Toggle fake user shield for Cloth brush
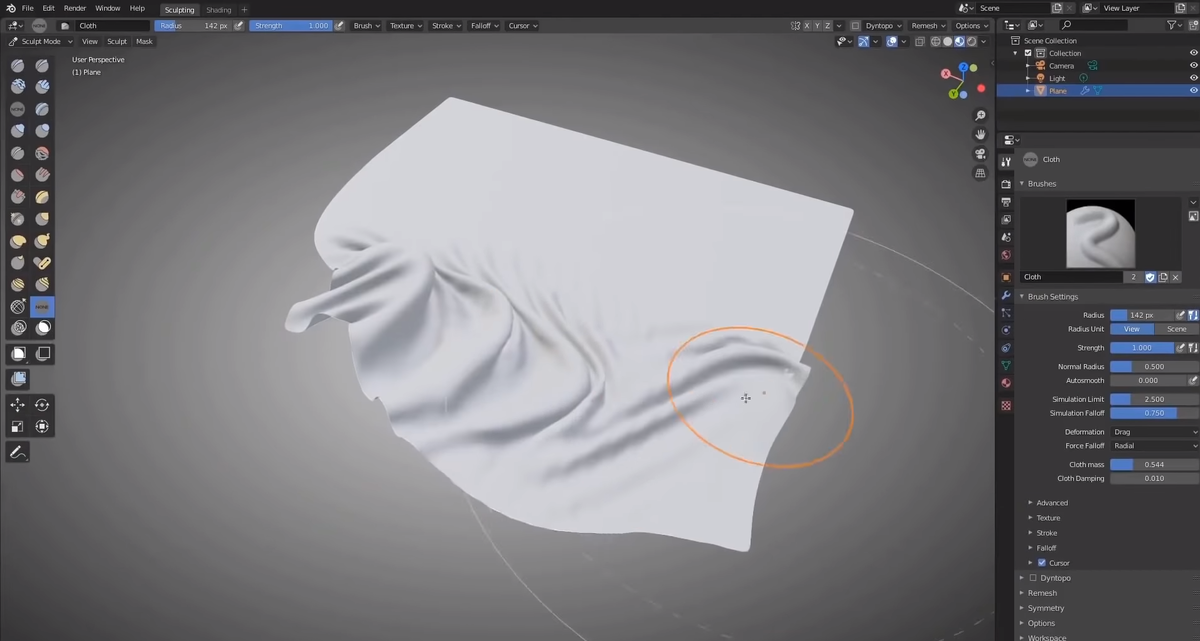This screenshot has width=1200, height=641. pyautogui.click(x=1150, y=277)
